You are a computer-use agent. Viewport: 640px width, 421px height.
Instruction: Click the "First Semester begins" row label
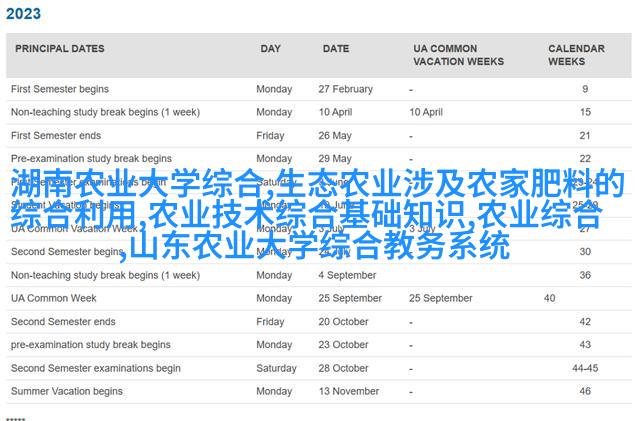pyautogui.click(x=60, y=89)
